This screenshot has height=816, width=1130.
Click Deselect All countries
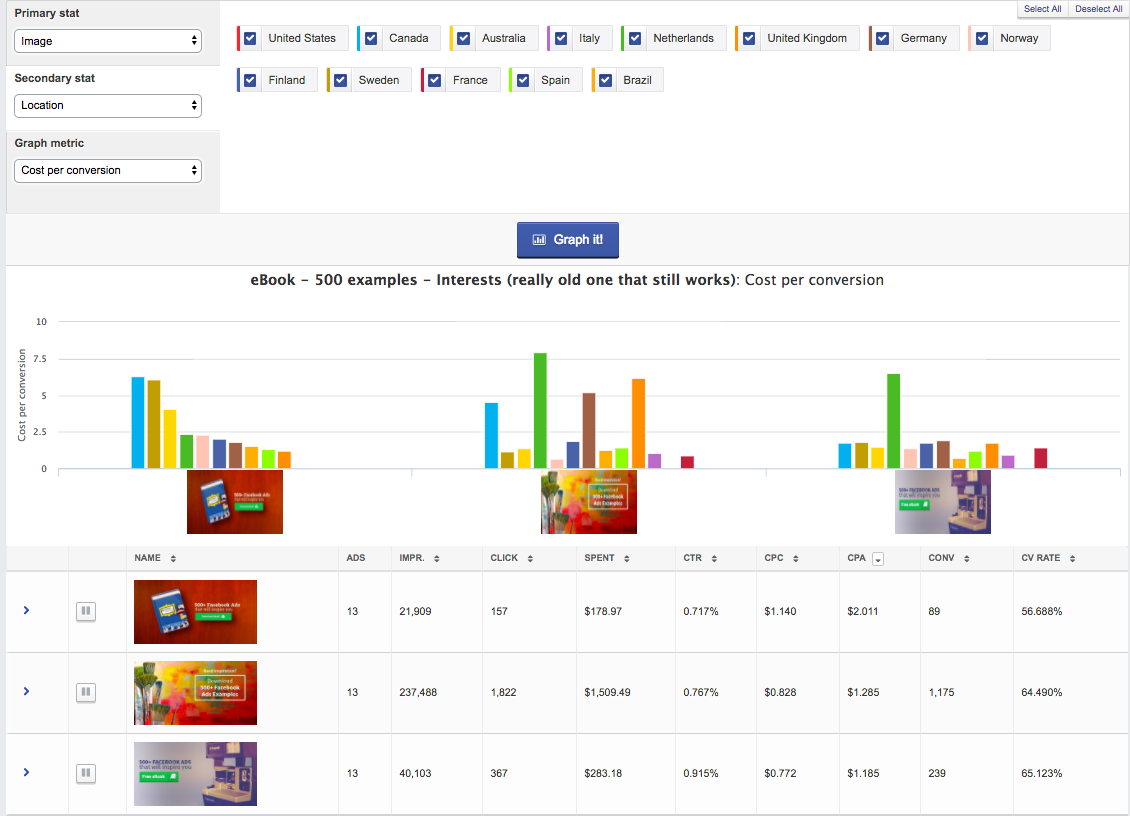1098,9
